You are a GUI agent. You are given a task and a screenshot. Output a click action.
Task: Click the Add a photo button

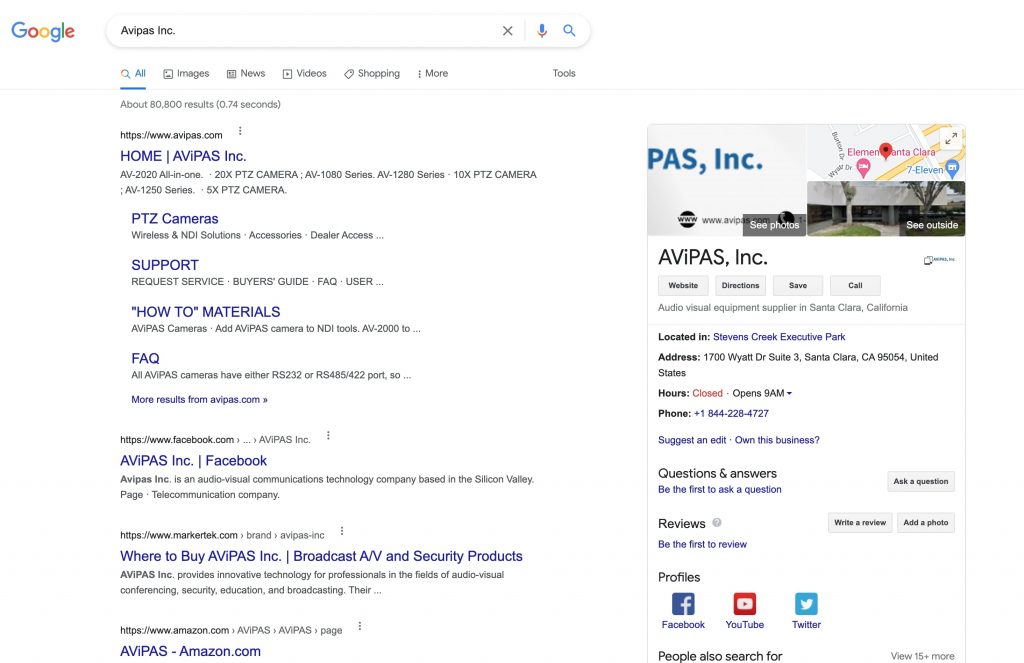point(926,523)
